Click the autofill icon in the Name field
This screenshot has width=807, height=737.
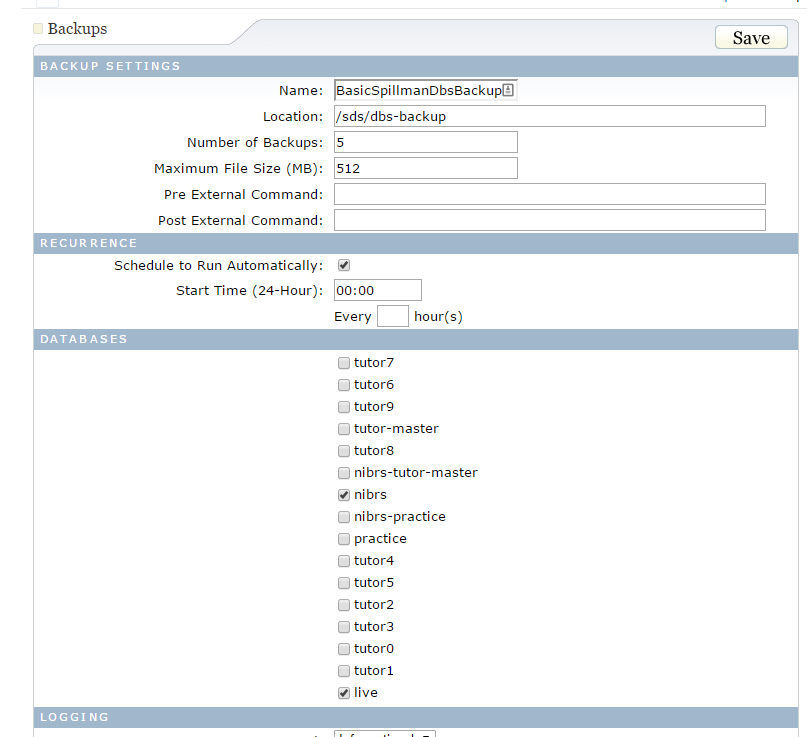508,90
